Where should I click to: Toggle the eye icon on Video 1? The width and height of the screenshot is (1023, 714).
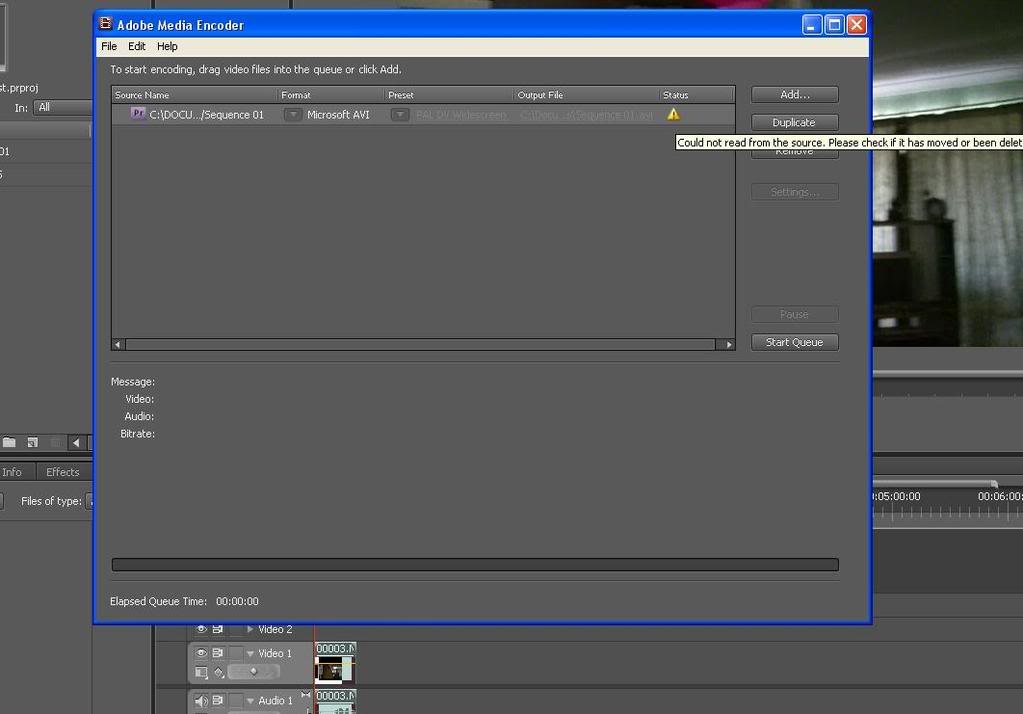tap(202, 653)
